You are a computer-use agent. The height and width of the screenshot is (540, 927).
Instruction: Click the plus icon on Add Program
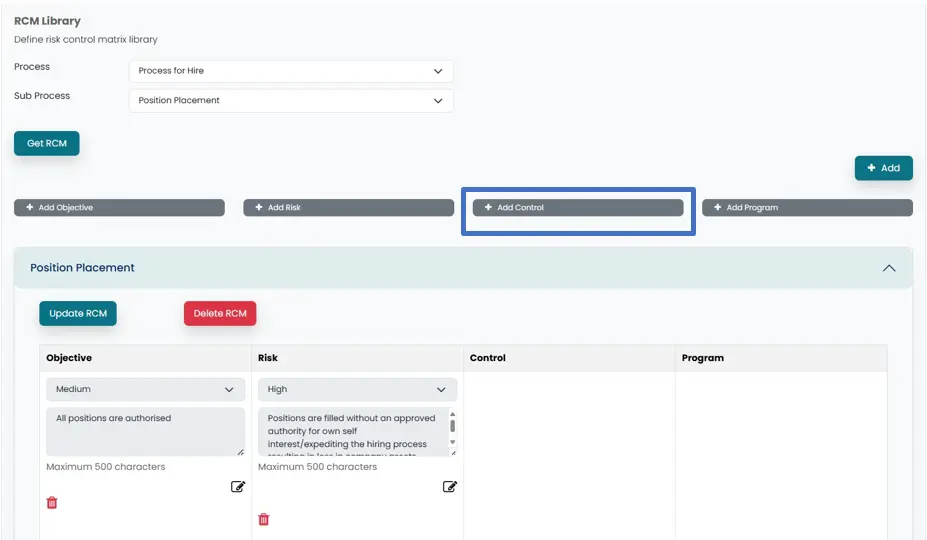tap(718, 208)
